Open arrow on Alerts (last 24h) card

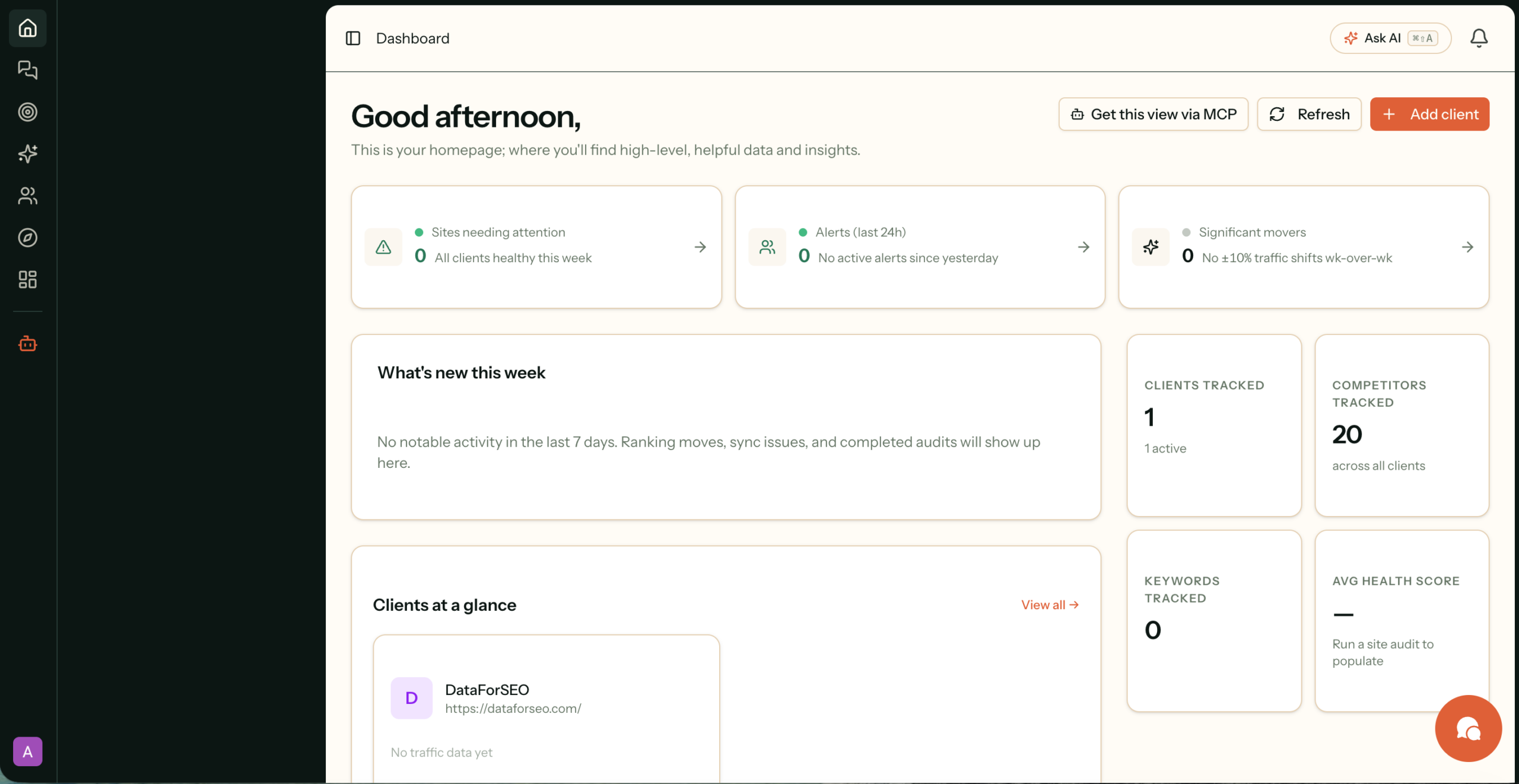tap(1083, 247)
